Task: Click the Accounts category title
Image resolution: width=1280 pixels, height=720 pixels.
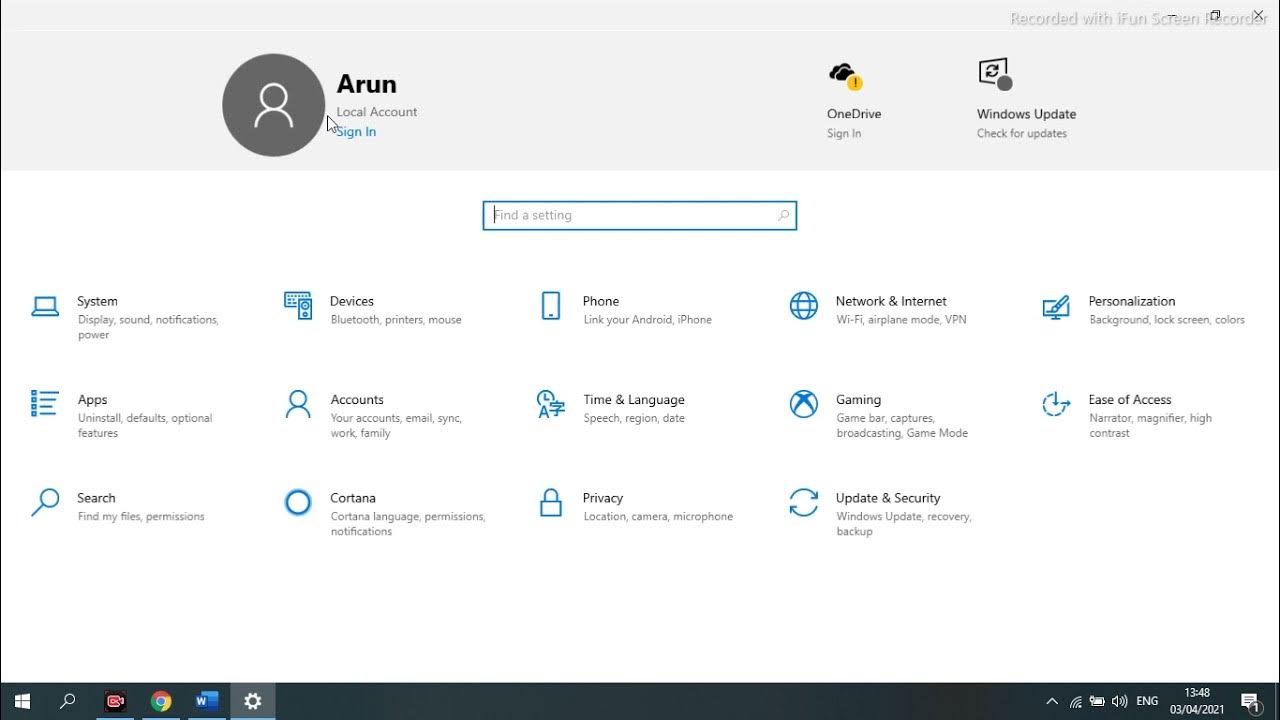Action: (357, 399)
